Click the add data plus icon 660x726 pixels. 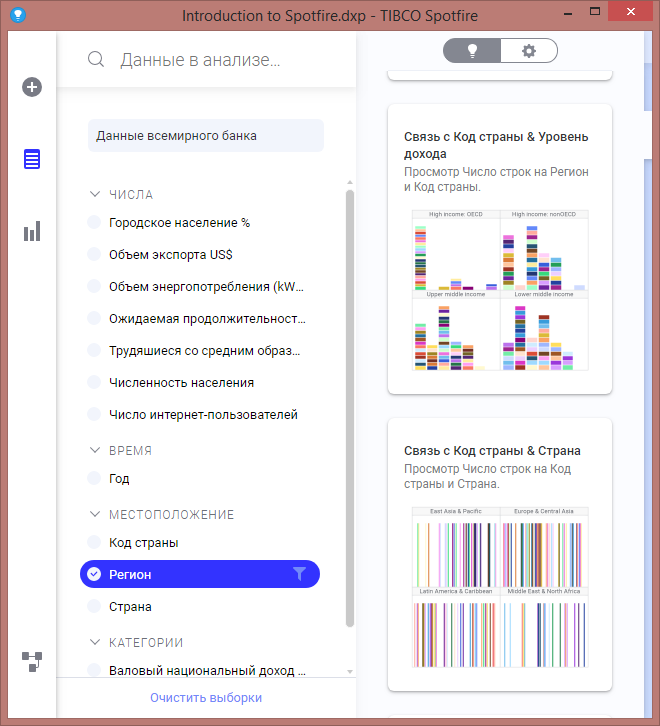click(x=32, y=87)
